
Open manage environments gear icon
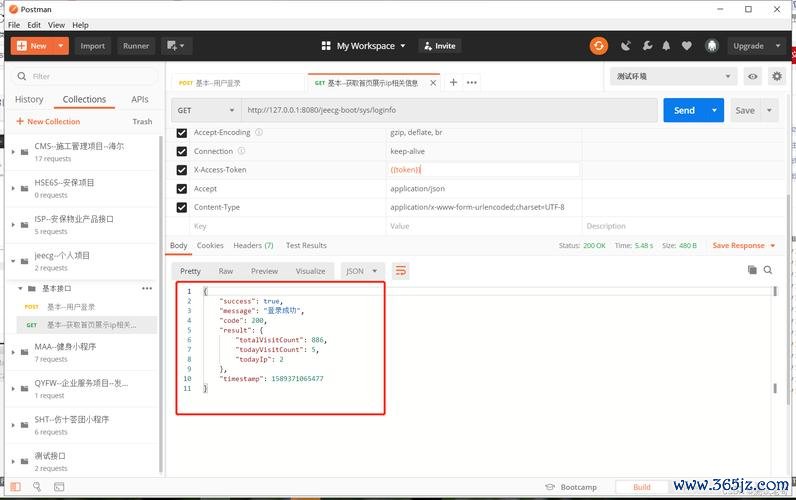[777, 76]
